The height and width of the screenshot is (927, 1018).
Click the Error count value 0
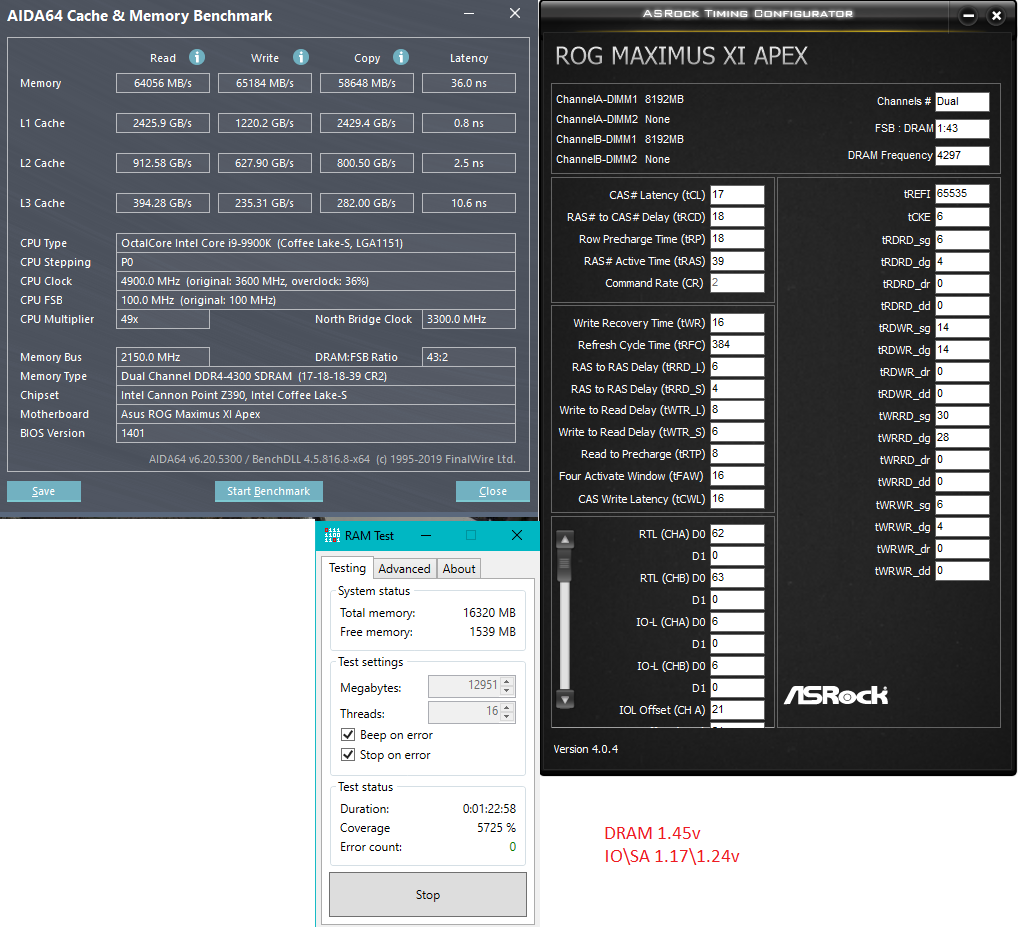[x=512, y=847]
